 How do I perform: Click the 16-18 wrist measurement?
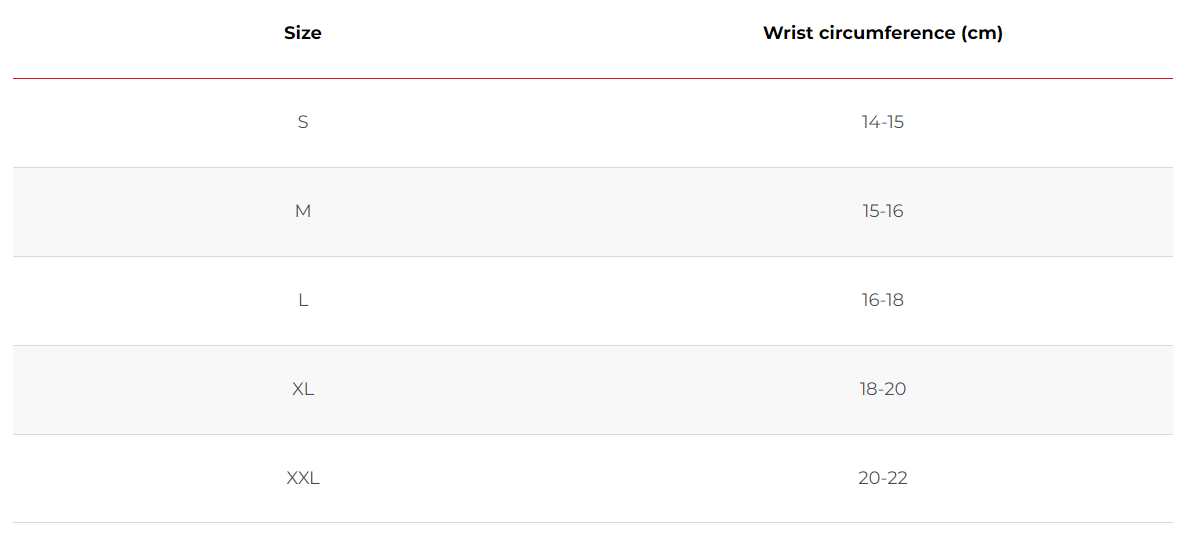tap(883, 300)
